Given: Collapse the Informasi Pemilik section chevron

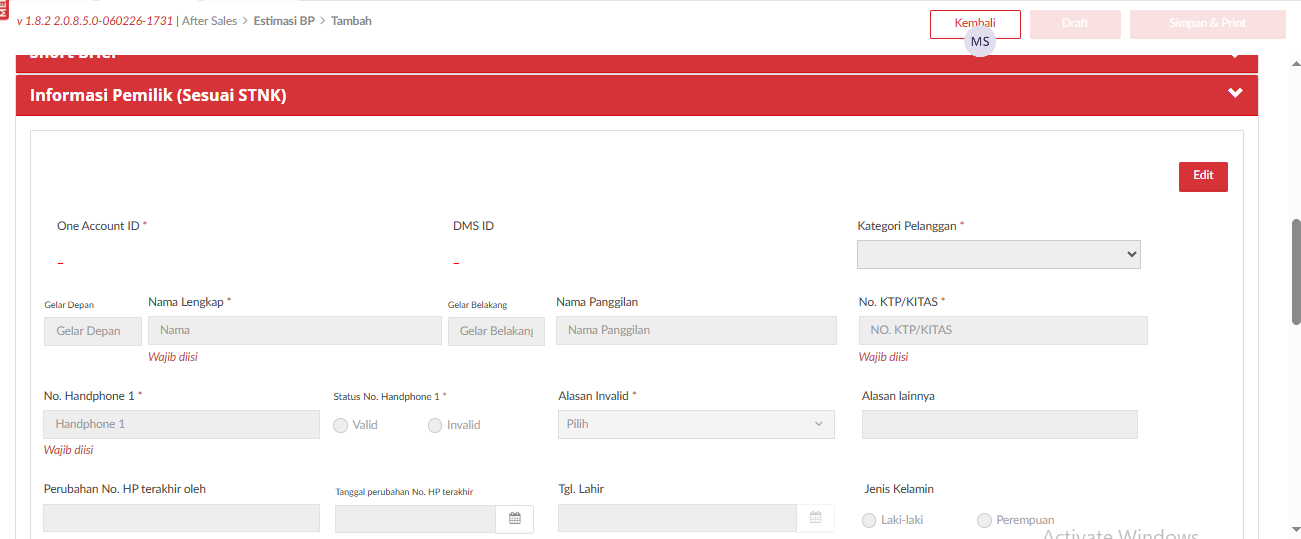Looking at the screenshot, I should coord(1235,94).
